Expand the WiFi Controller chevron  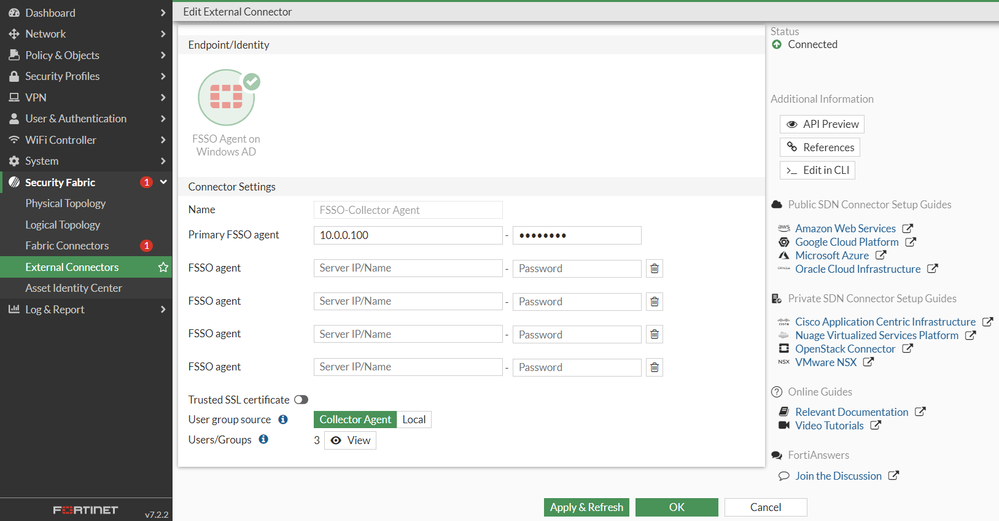click(163, 139)
